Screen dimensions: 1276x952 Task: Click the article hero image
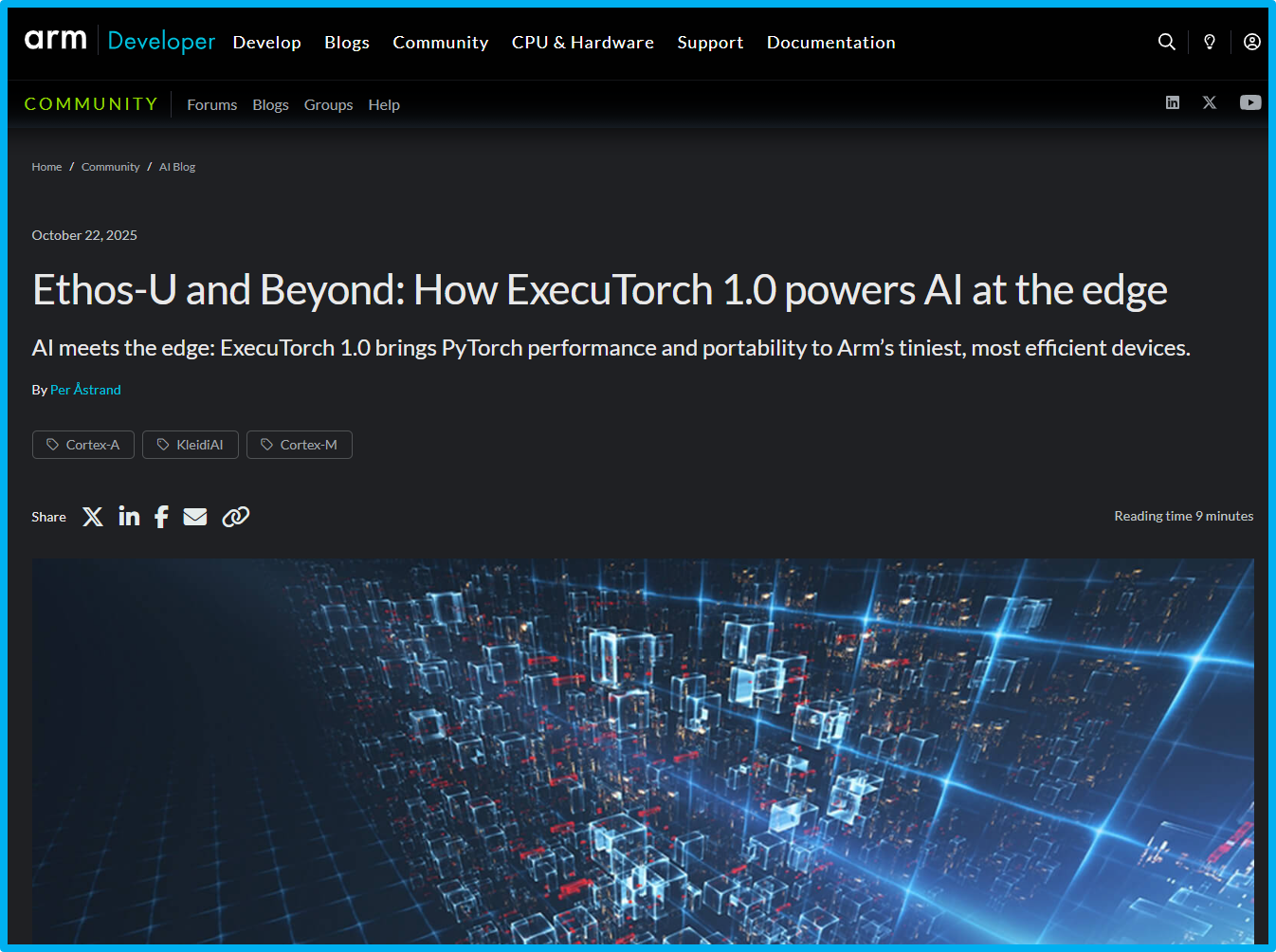(x=643, y=749)
